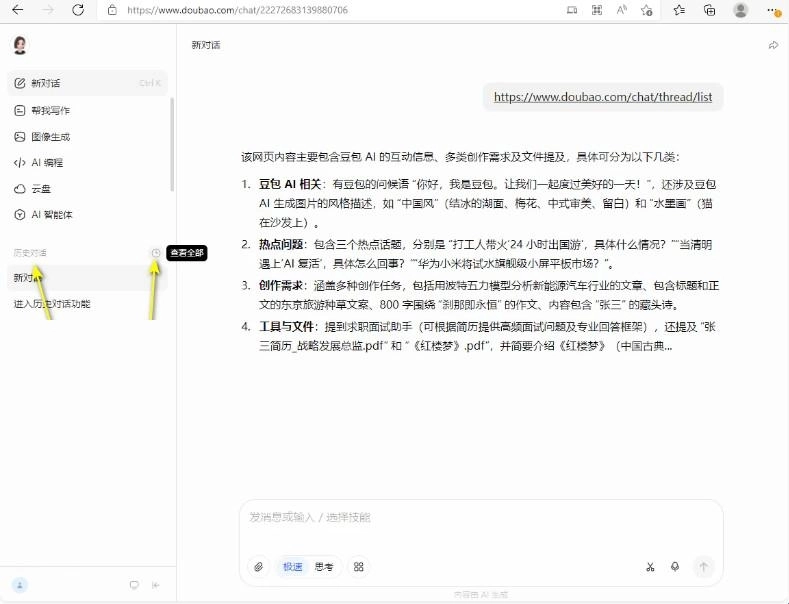This screenshot has width=789, height=604.
Task: Click the scissors screenshot icon
Action: pos(650,567)
